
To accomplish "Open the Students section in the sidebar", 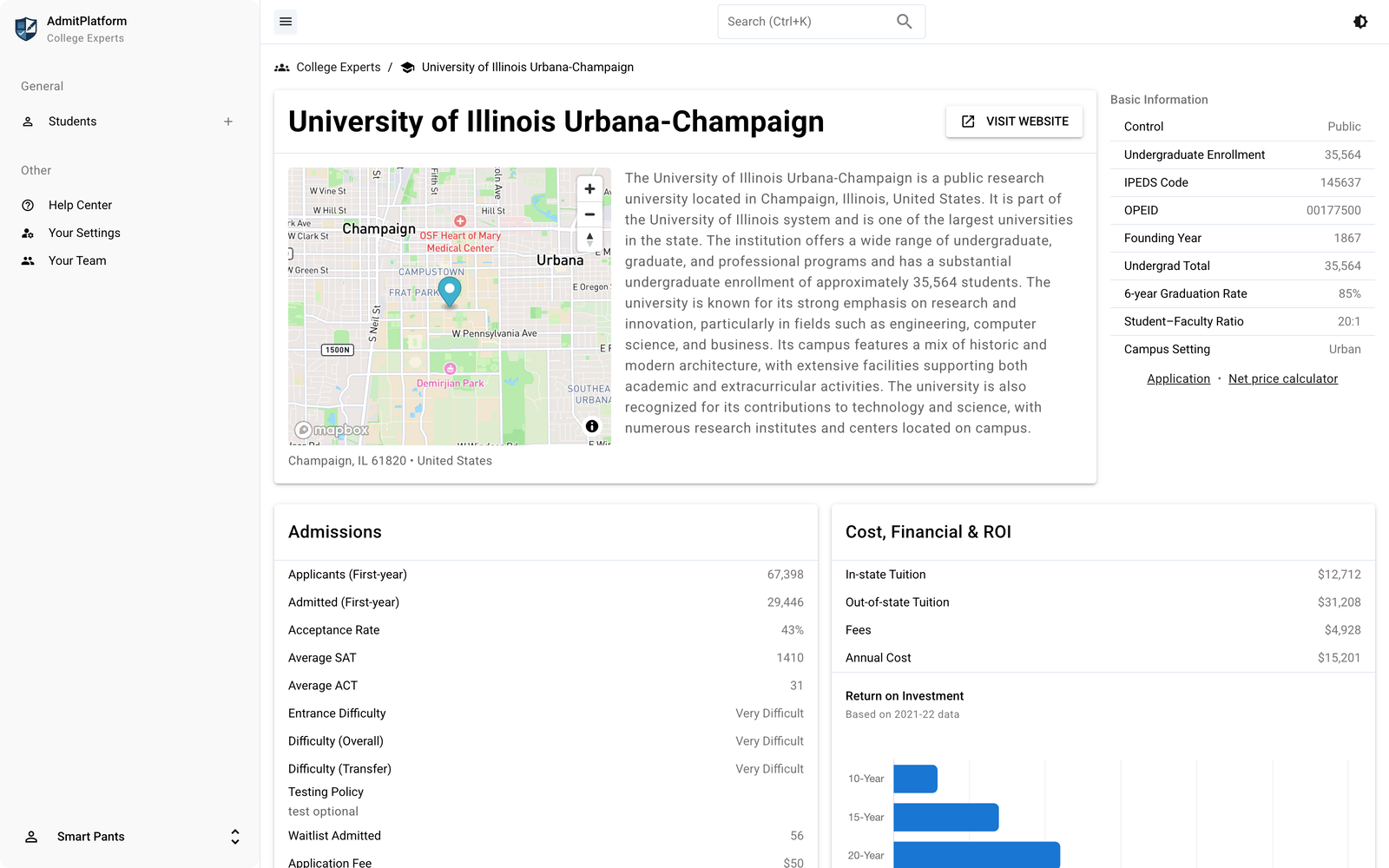I will pyautogui.click(x=72, y=122).
